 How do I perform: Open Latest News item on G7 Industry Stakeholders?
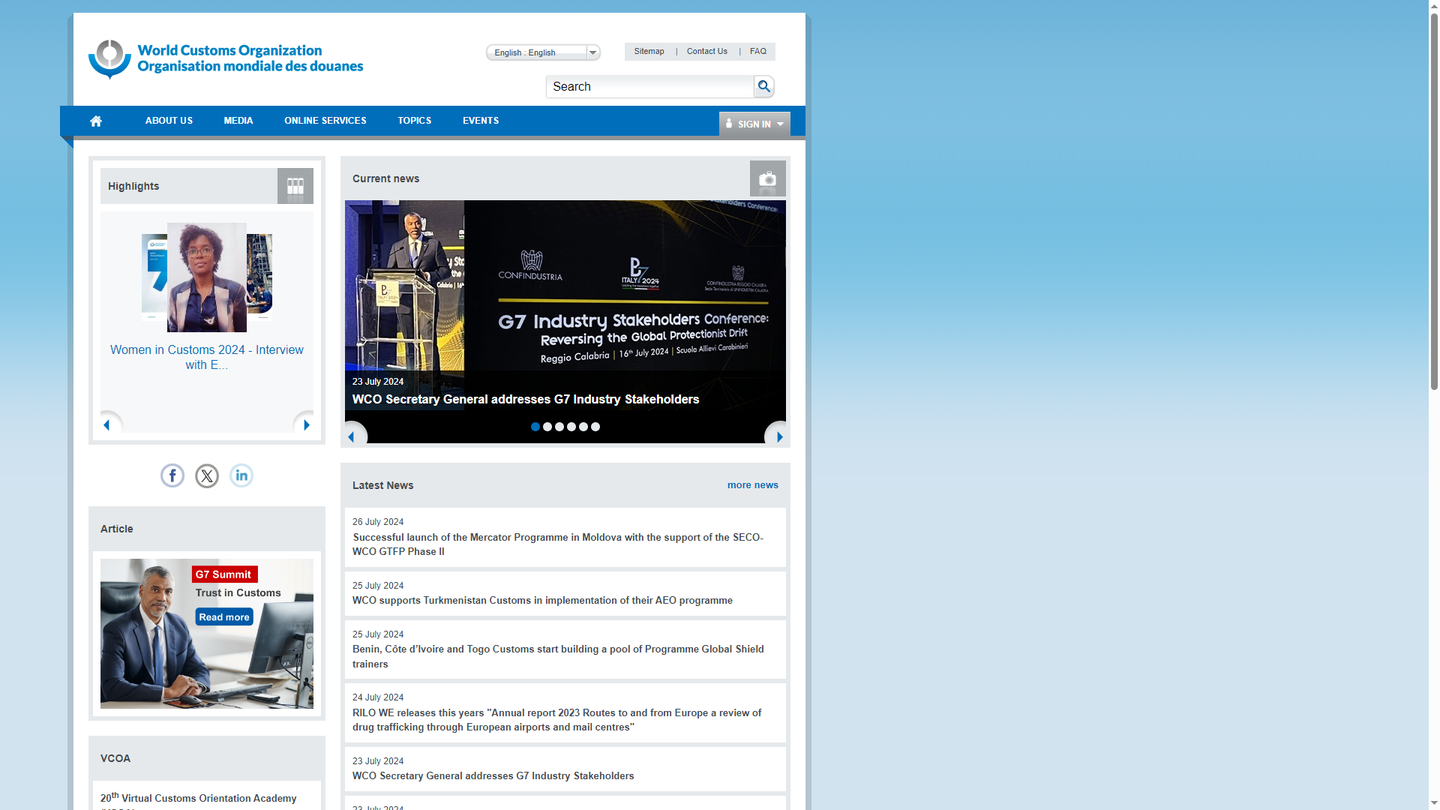[493, 776]
